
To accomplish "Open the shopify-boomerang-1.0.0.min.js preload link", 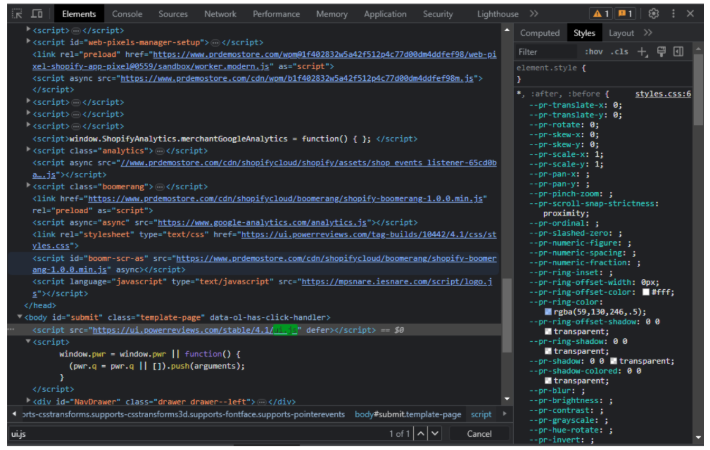I will pos(285,198).
